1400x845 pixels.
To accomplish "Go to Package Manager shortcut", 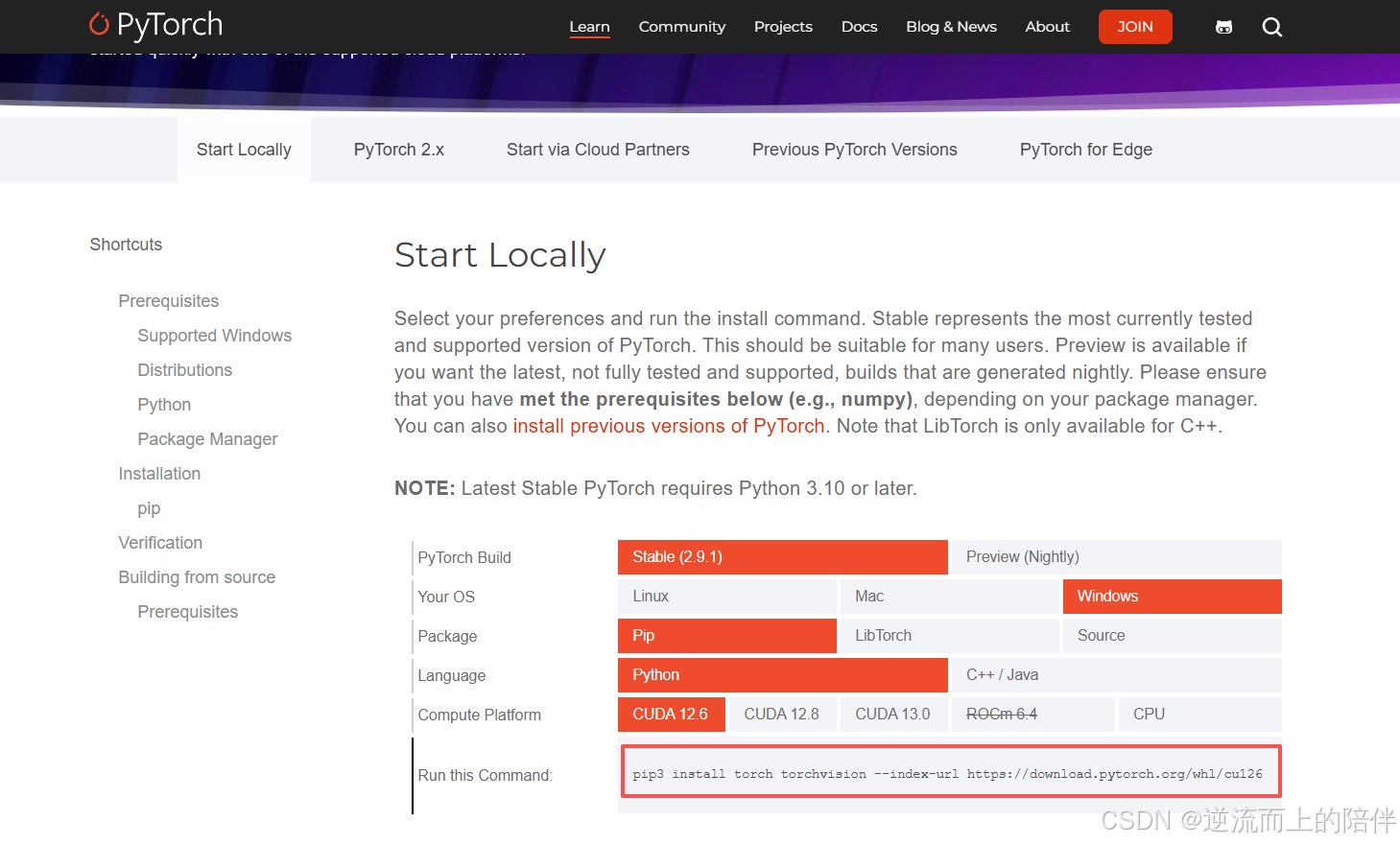I will 207,439.
